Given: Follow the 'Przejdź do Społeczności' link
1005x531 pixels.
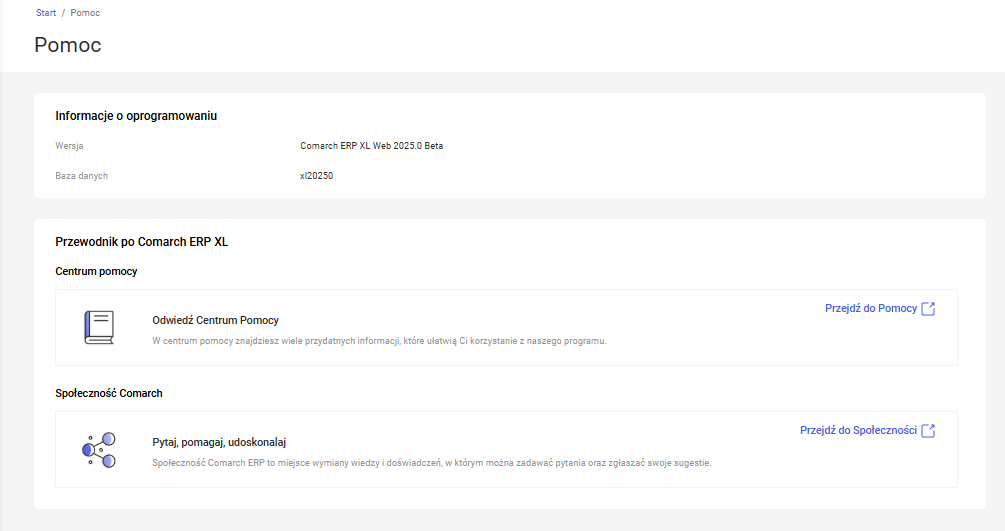Looking at the screenshot, I should point(858,431).
